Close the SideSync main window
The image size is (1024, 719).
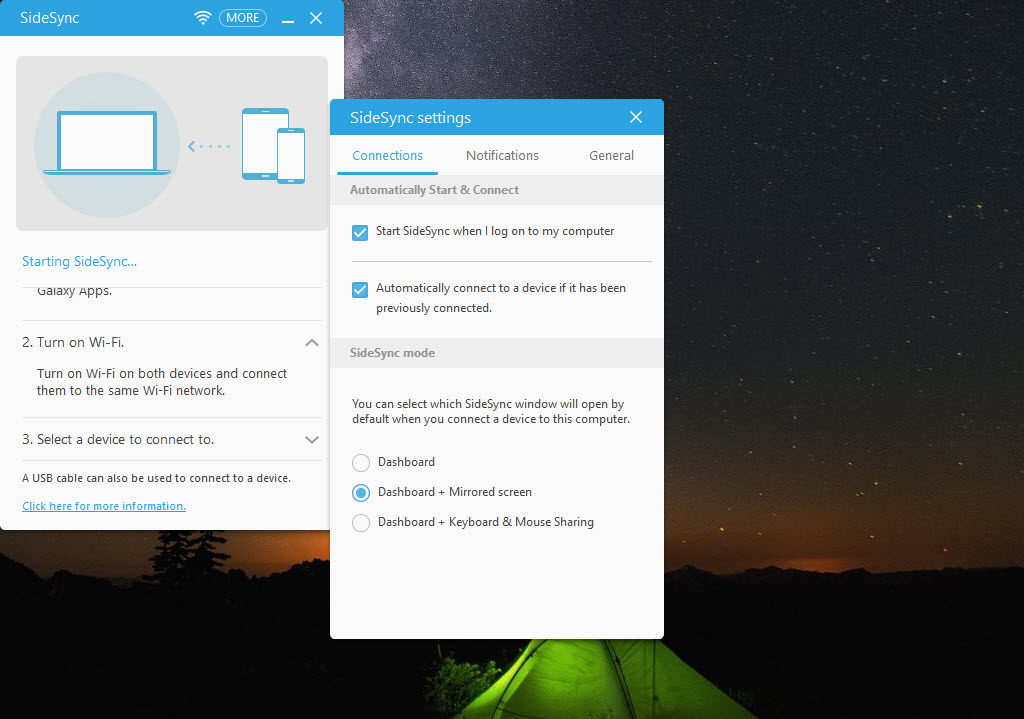pos(316,18)
